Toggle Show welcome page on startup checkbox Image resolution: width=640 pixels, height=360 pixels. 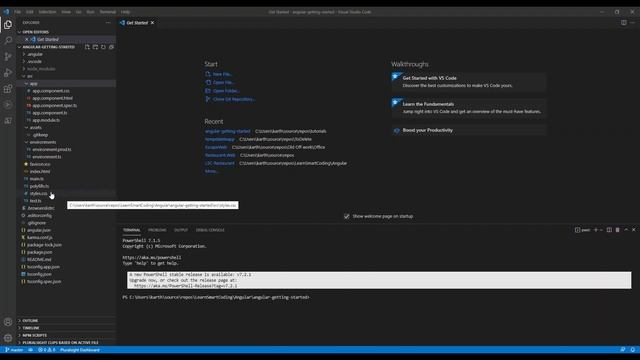point(347,216)
